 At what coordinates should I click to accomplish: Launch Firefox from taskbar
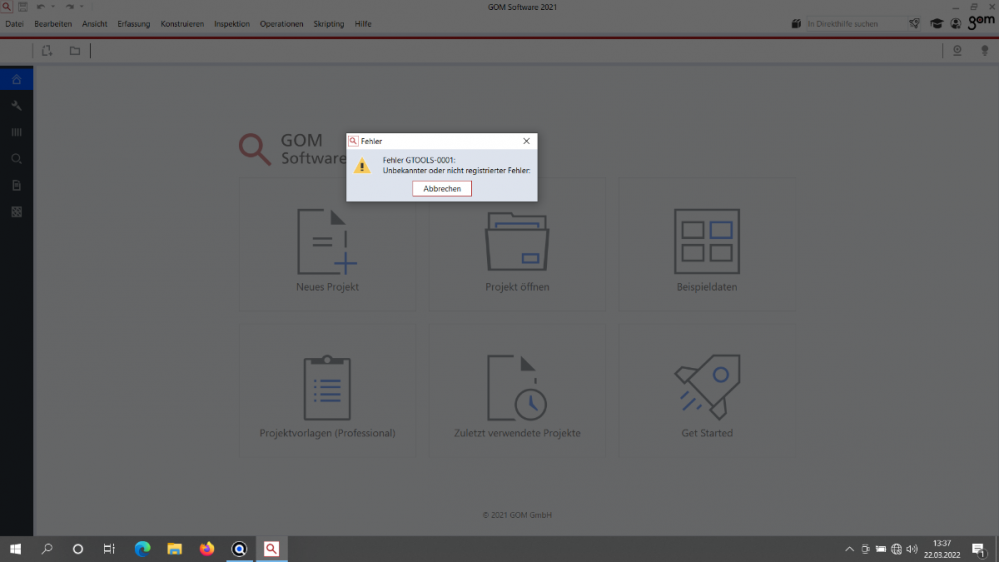pyautogui.click(x=207, y=549)
